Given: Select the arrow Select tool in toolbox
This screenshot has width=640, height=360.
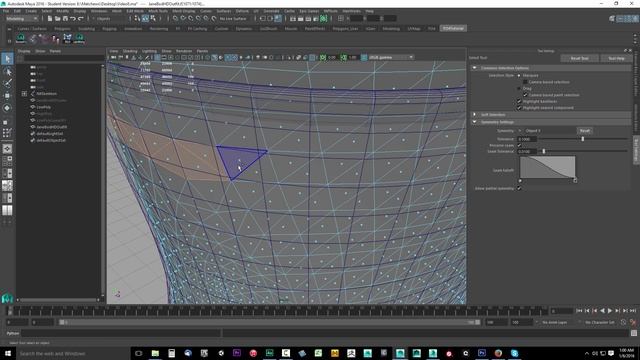Looking at the screenshot, I should tap(7, 59).
